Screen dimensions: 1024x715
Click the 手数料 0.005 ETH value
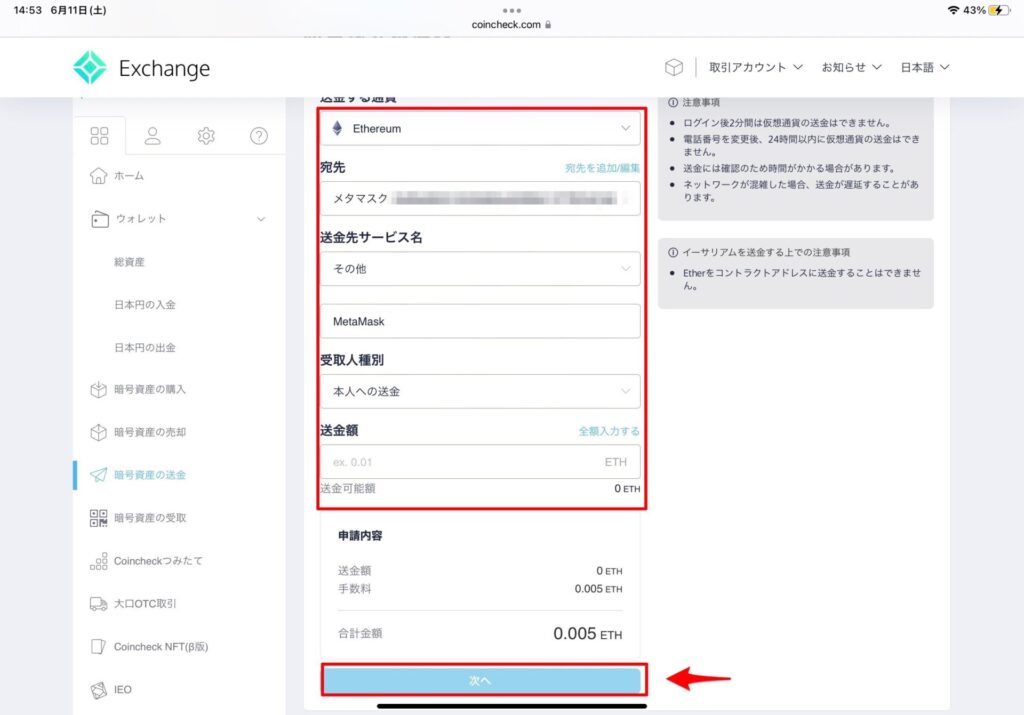[598, 589]
